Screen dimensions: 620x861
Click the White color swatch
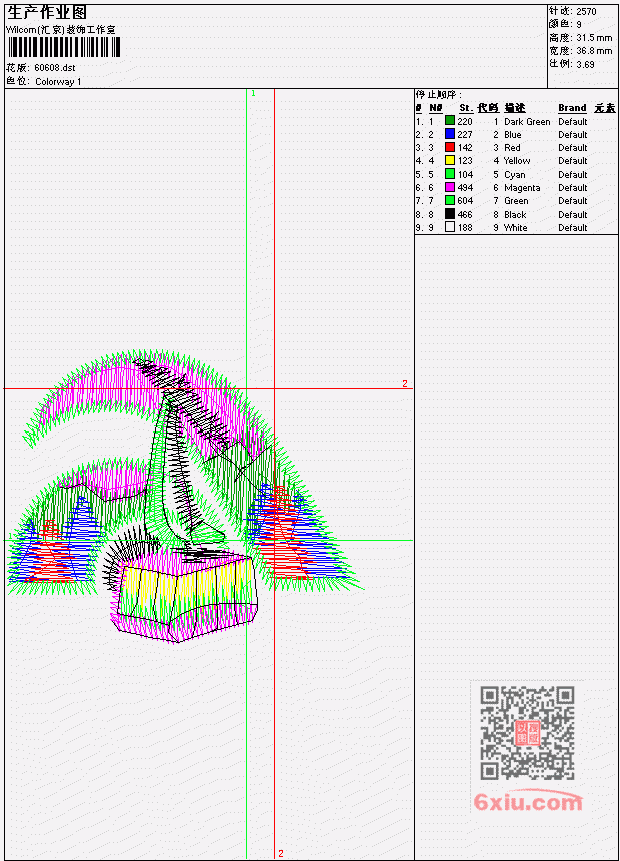(x=450, y=227)
